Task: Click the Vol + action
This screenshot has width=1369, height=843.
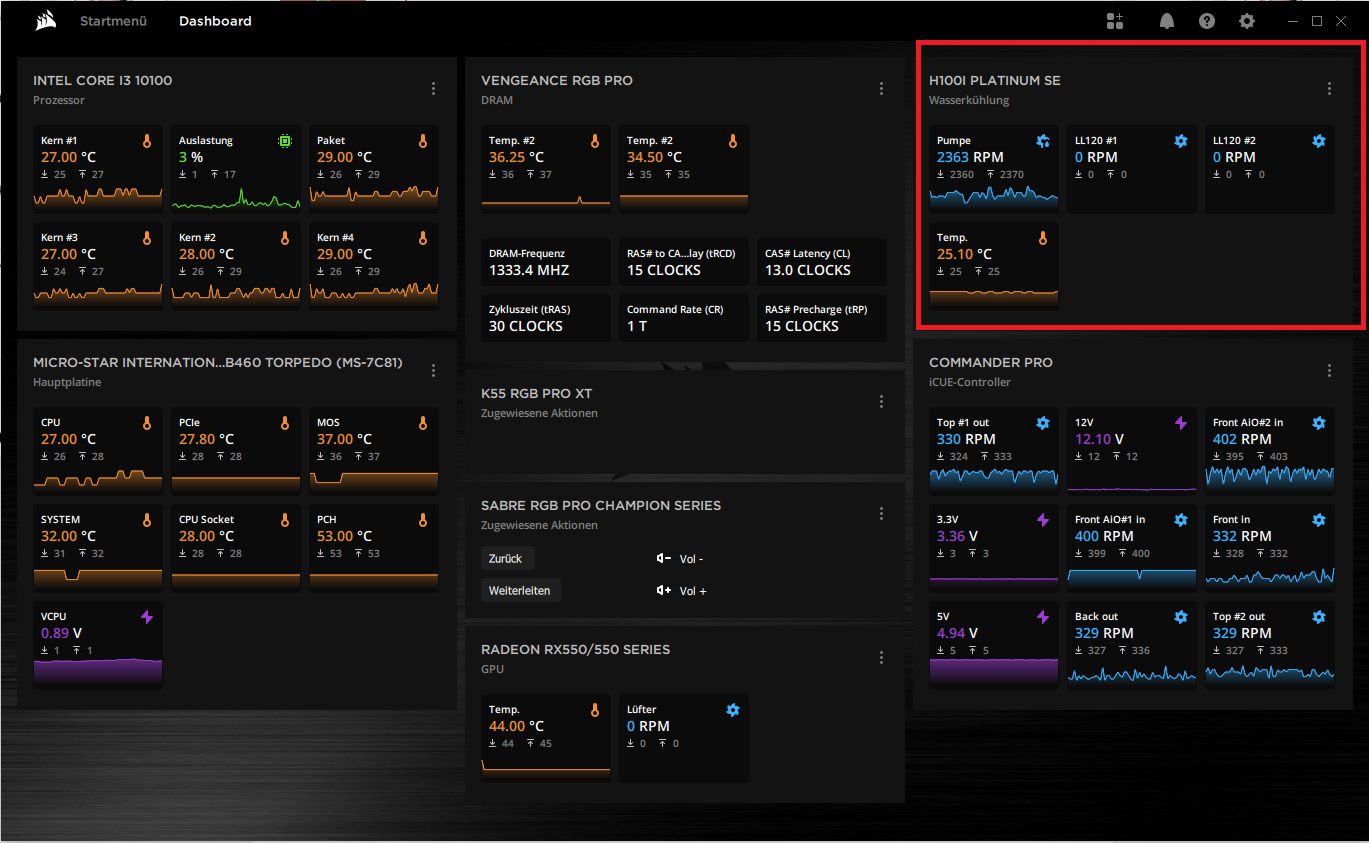Action: (681, 591)
